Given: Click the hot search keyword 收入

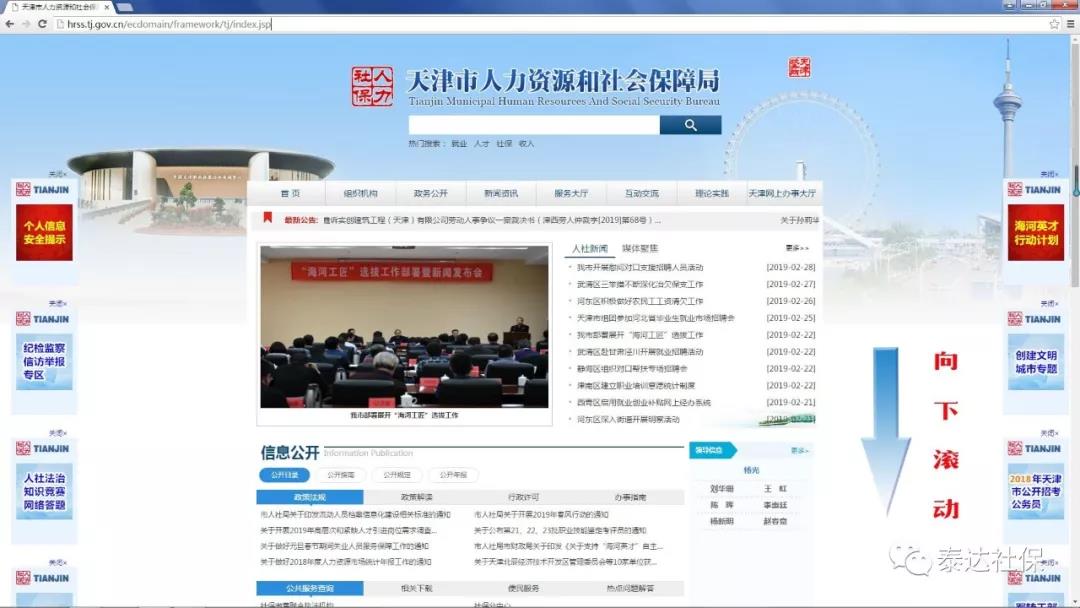Looking at the screenshot, I should [x=526, y=144].
